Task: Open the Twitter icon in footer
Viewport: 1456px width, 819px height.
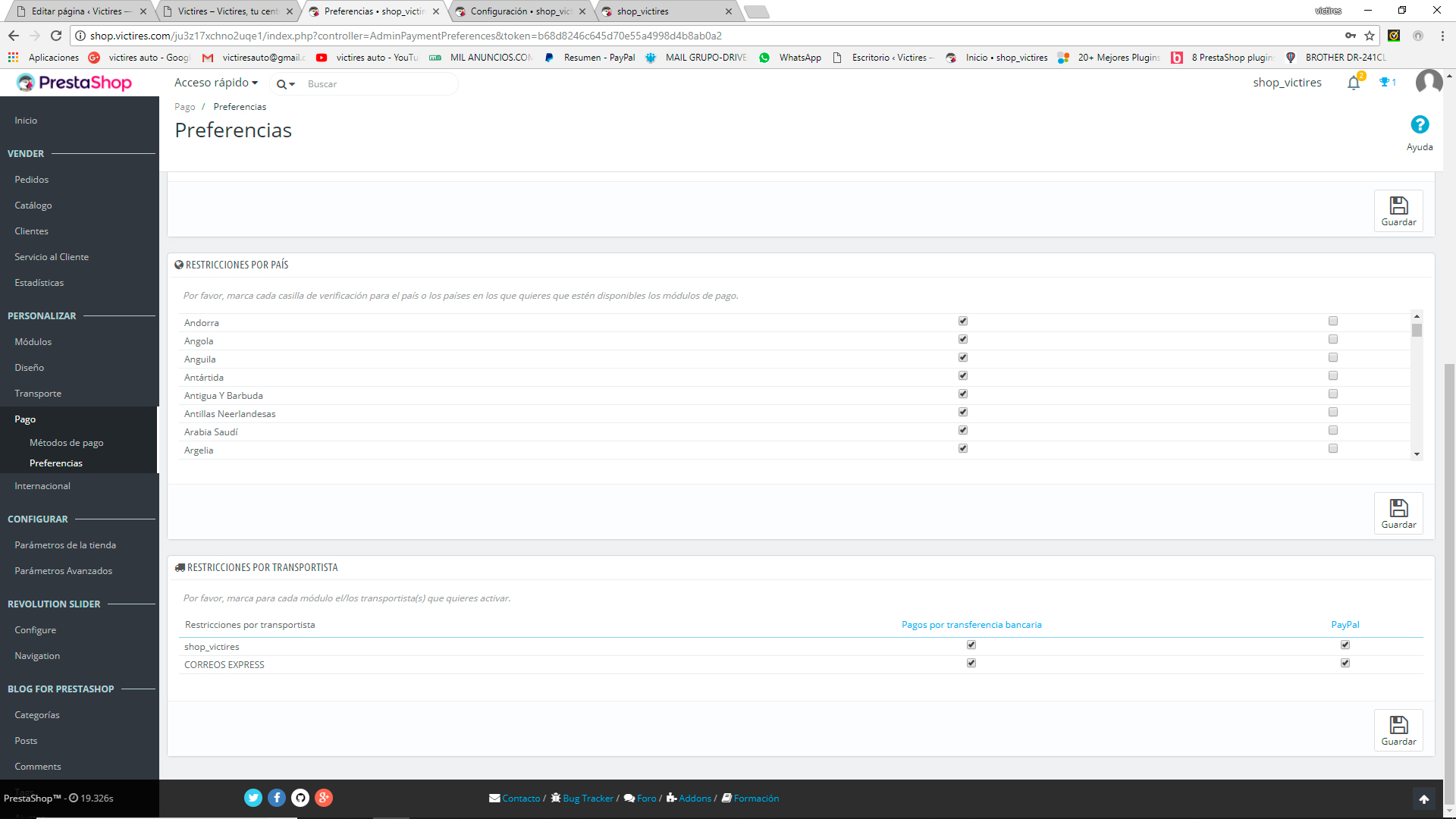Action: pyautogui.click(x=253, y=798)
